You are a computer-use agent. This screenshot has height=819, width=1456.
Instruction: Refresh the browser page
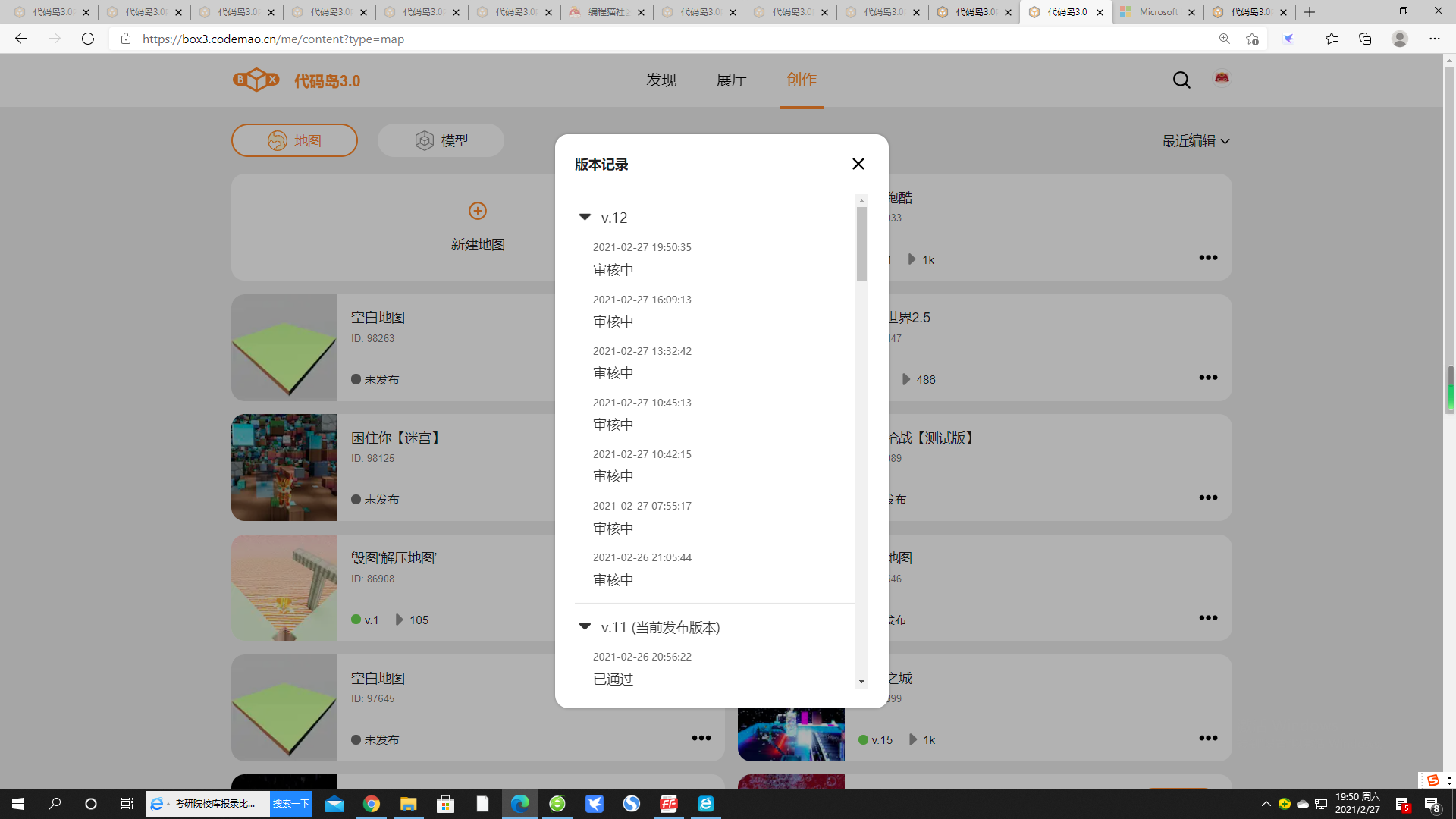[88, 39]
